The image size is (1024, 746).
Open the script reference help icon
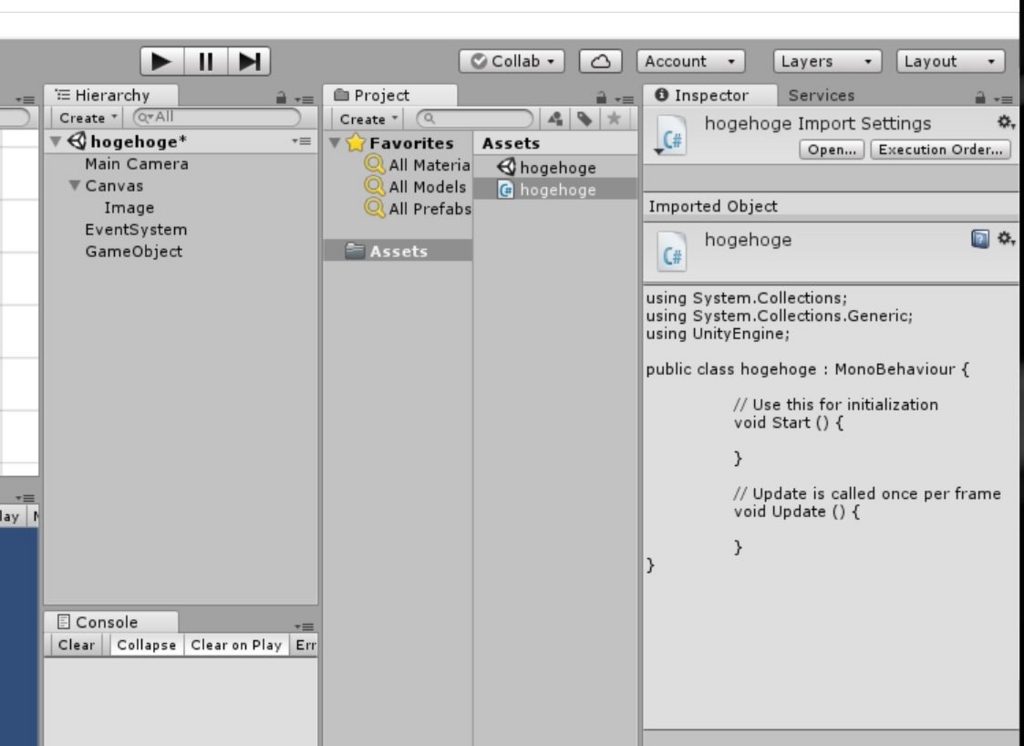[x=980, y=239]
